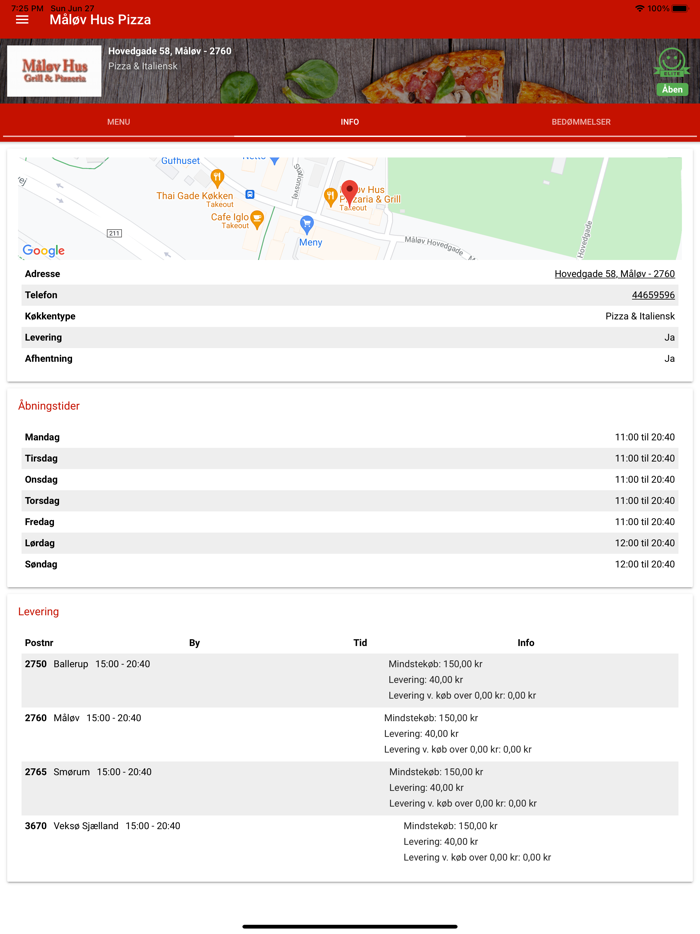Call phone number 44659596

(x=653, y=295)
